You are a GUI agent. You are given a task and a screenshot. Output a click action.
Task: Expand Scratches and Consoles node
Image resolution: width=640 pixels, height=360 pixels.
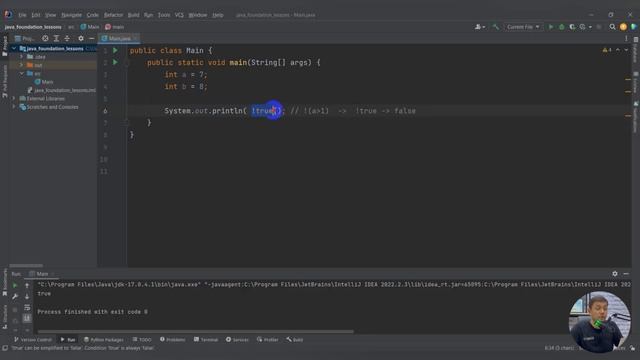pyautogui.click(x=14, y=107)
